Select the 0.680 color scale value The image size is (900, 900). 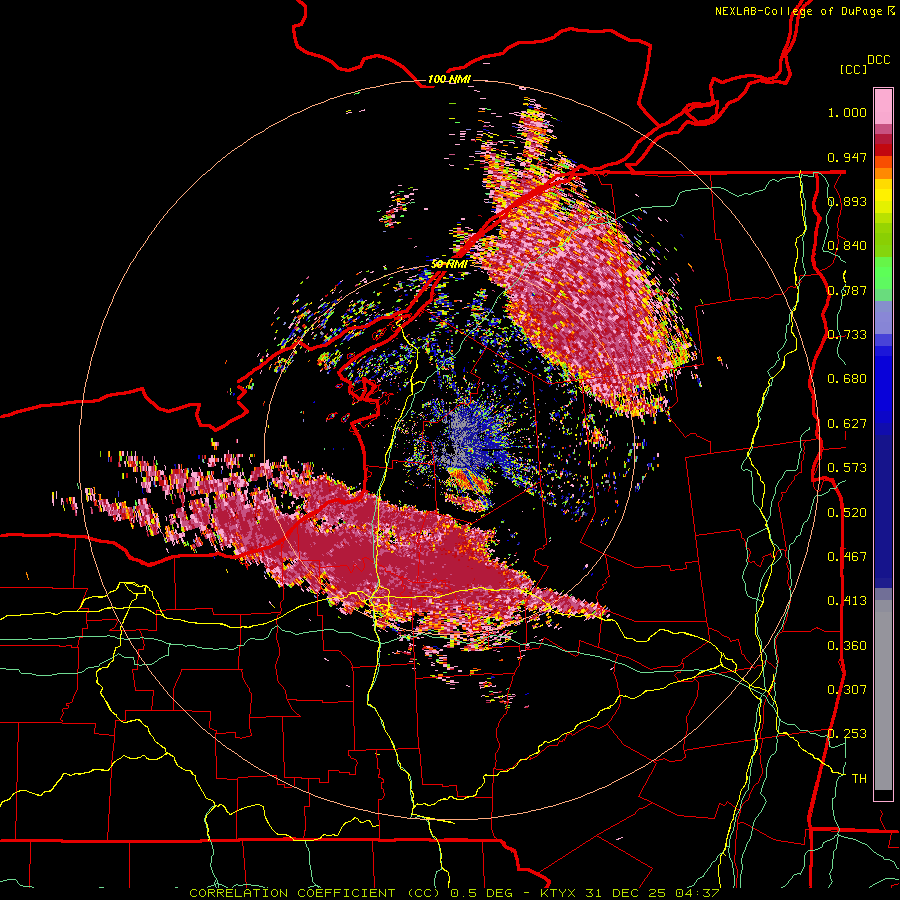pyautogui.click(x=847, y=379)
